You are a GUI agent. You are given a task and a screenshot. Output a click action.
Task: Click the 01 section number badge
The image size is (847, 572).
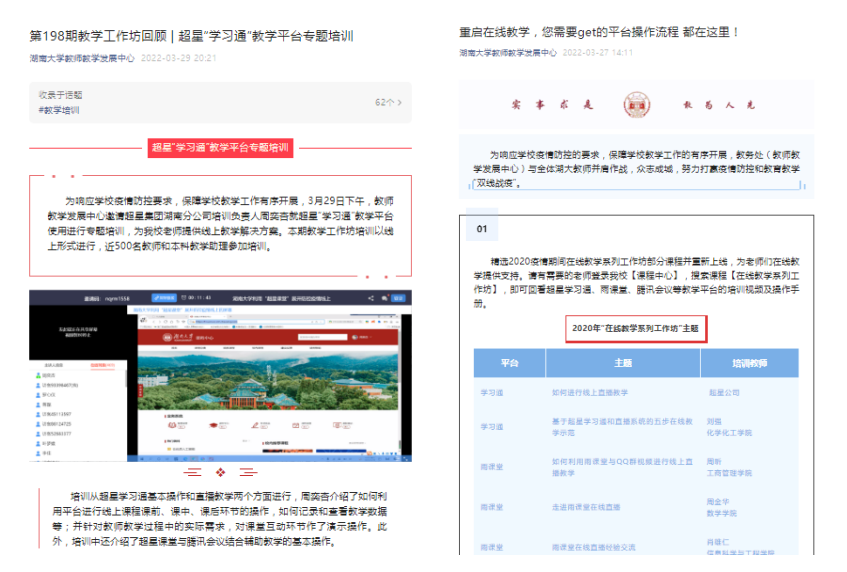click(x=482, y=229)
